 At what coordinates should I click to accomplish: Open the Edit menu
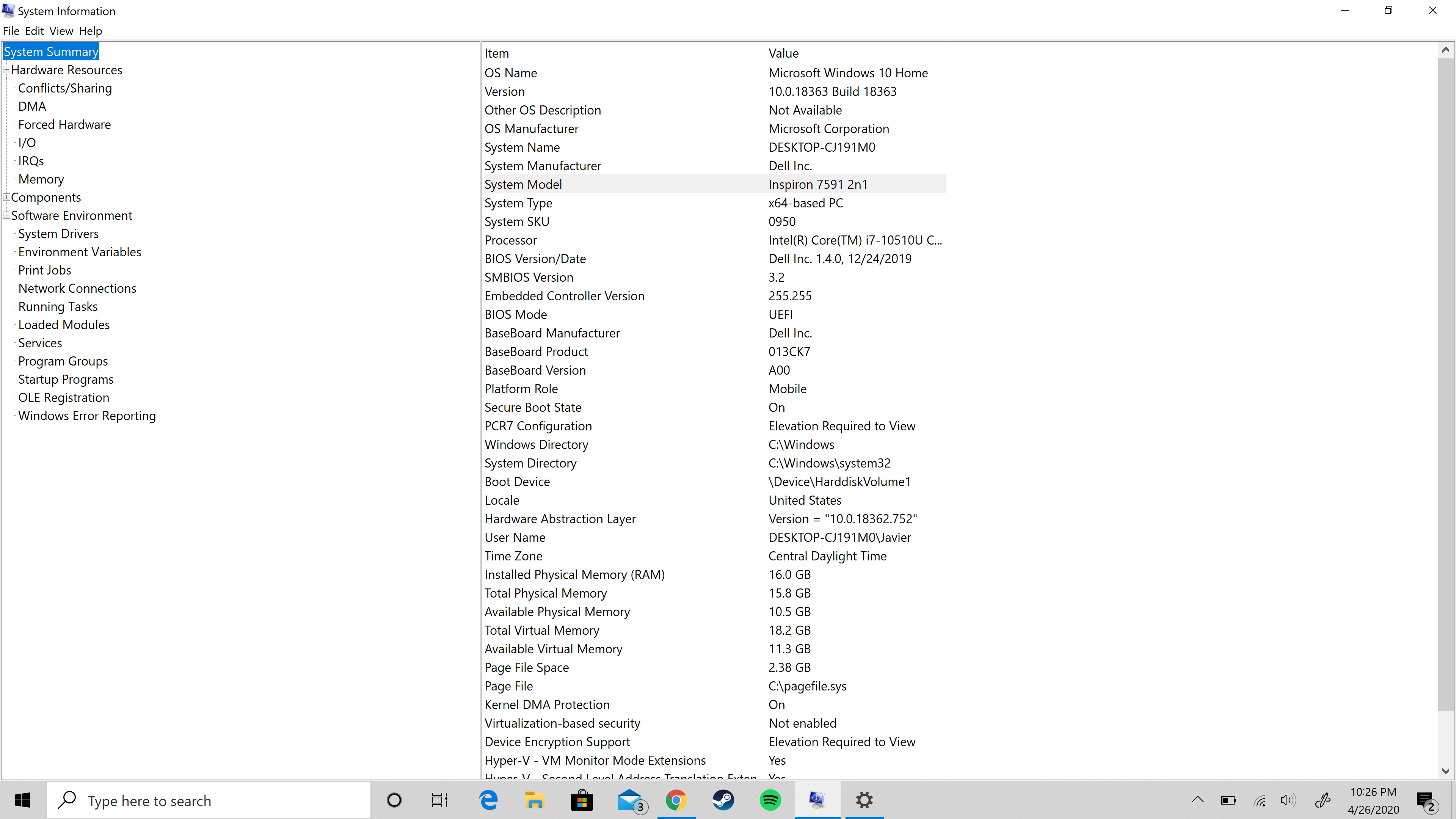coord(35,31)
